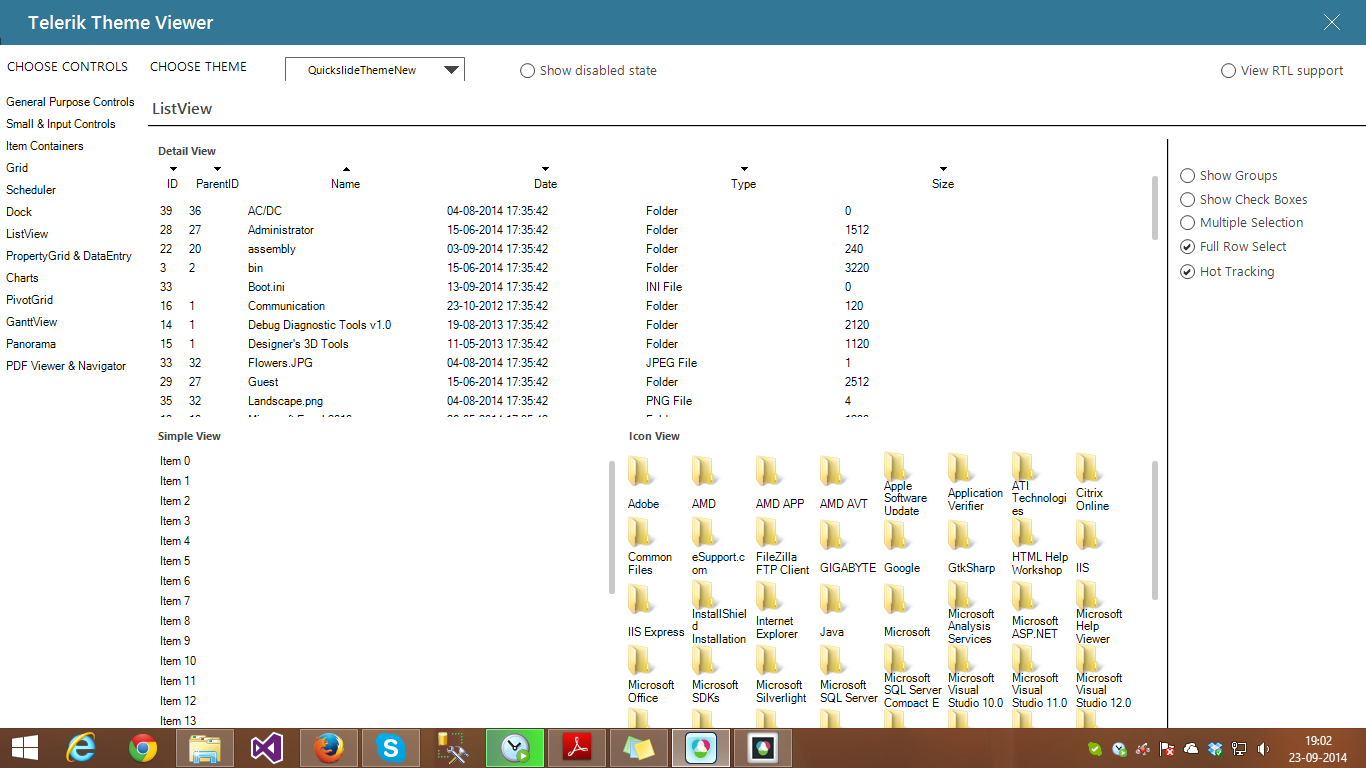Select the Microsoft ASP.NET folder icon

point(1025,597)
